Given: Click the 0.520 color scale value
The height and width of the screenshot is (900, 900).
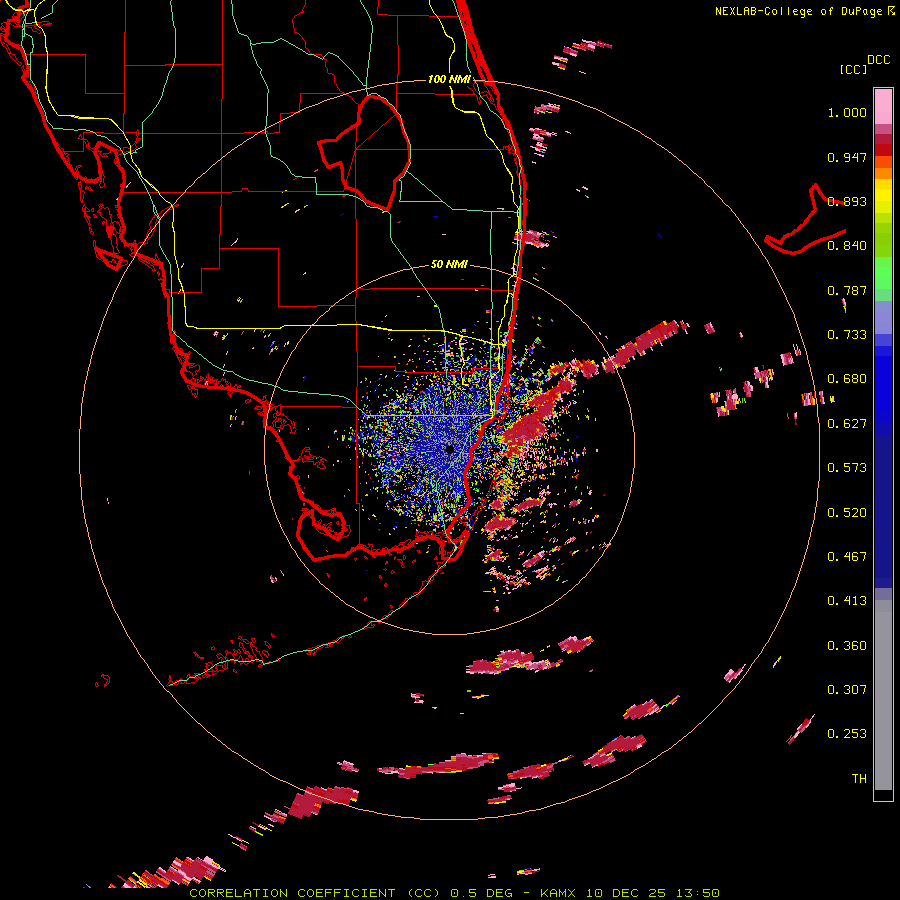Looking at the screenshot, I should pyautogui.click(x=847, y=513).
